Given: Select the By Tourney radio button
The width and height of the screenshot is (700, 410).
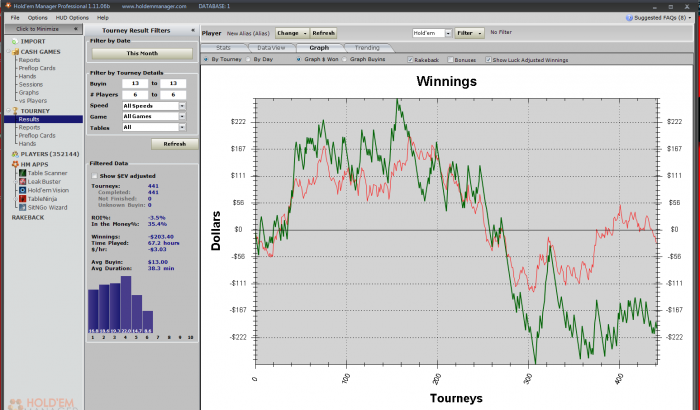Looking at the screenshot, I should (205, 59).
